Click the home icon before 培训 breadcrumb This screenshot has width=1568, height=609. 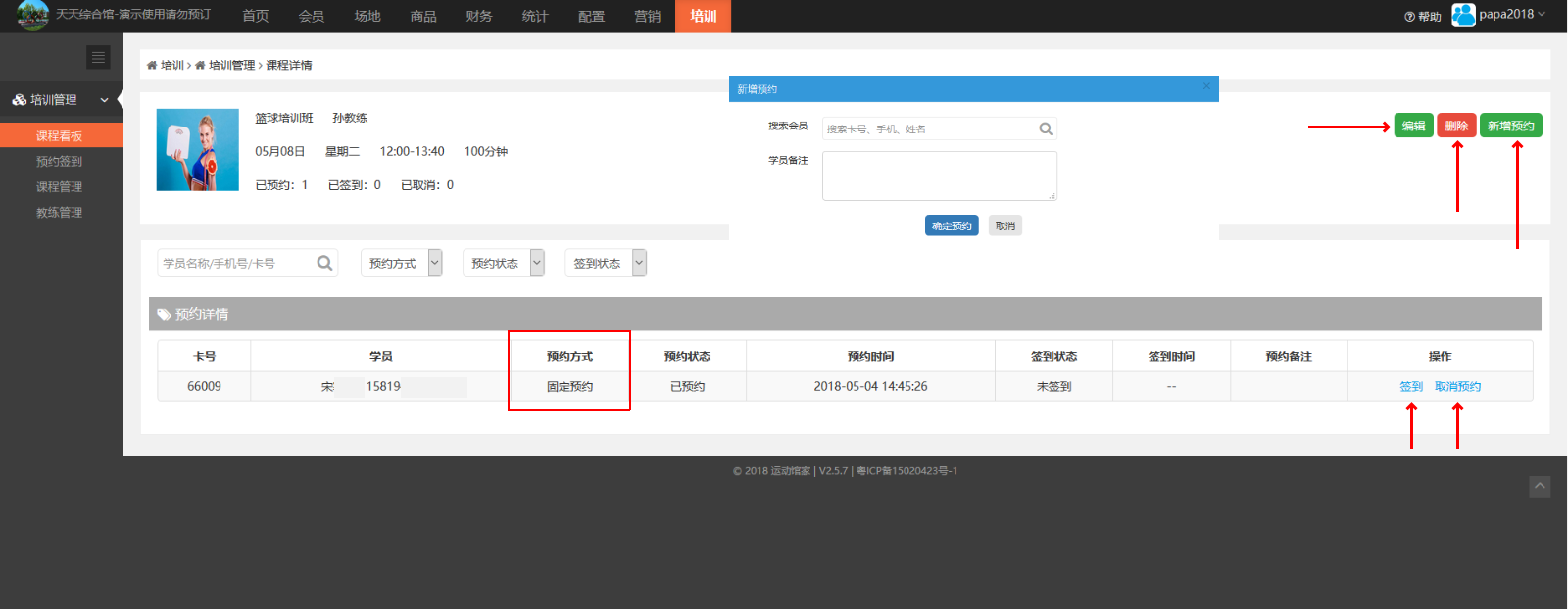(x=152, y=66)
